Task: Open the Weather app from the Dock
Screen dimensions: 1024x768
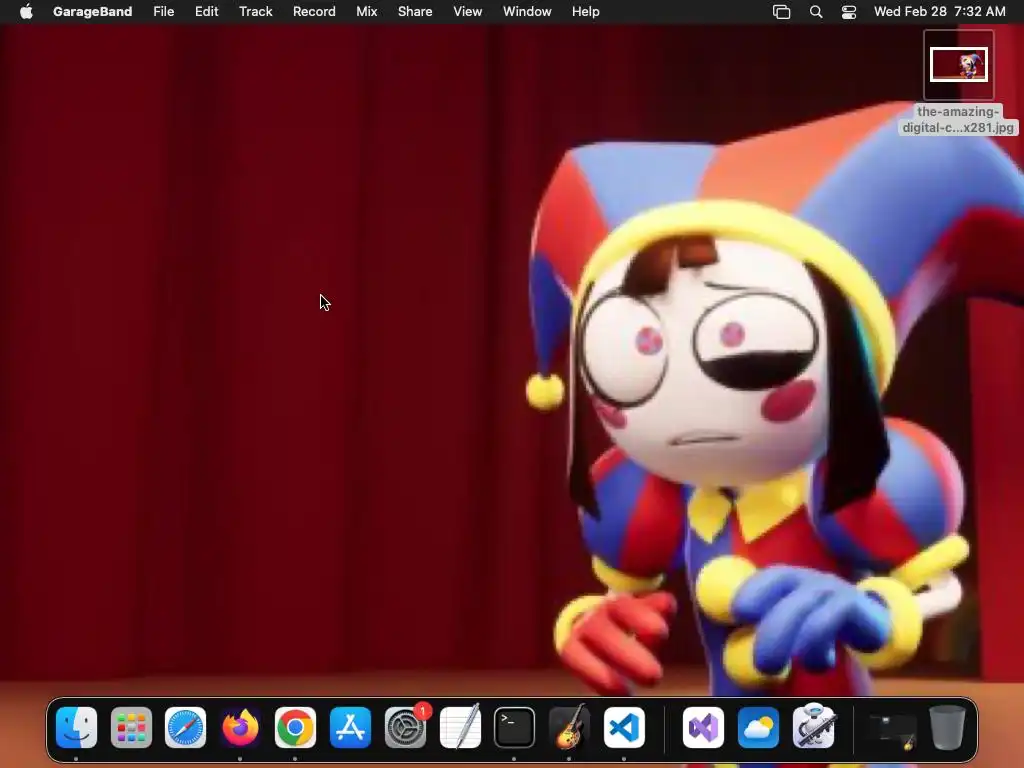Action: (758, 728)
